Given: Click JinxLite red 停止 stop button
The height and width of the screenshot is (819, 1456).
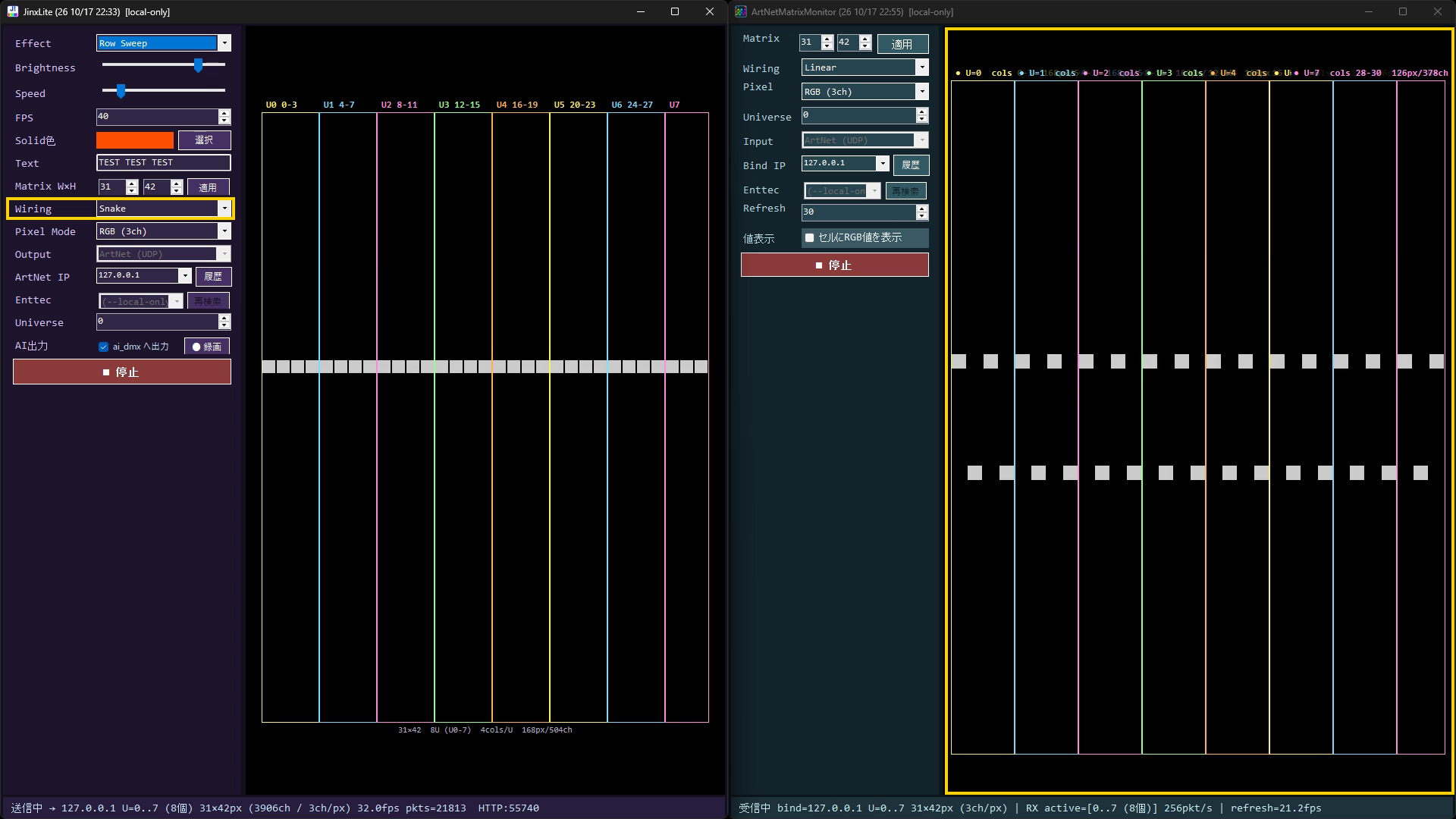Looking at the screenshot, I should (122, 372).
